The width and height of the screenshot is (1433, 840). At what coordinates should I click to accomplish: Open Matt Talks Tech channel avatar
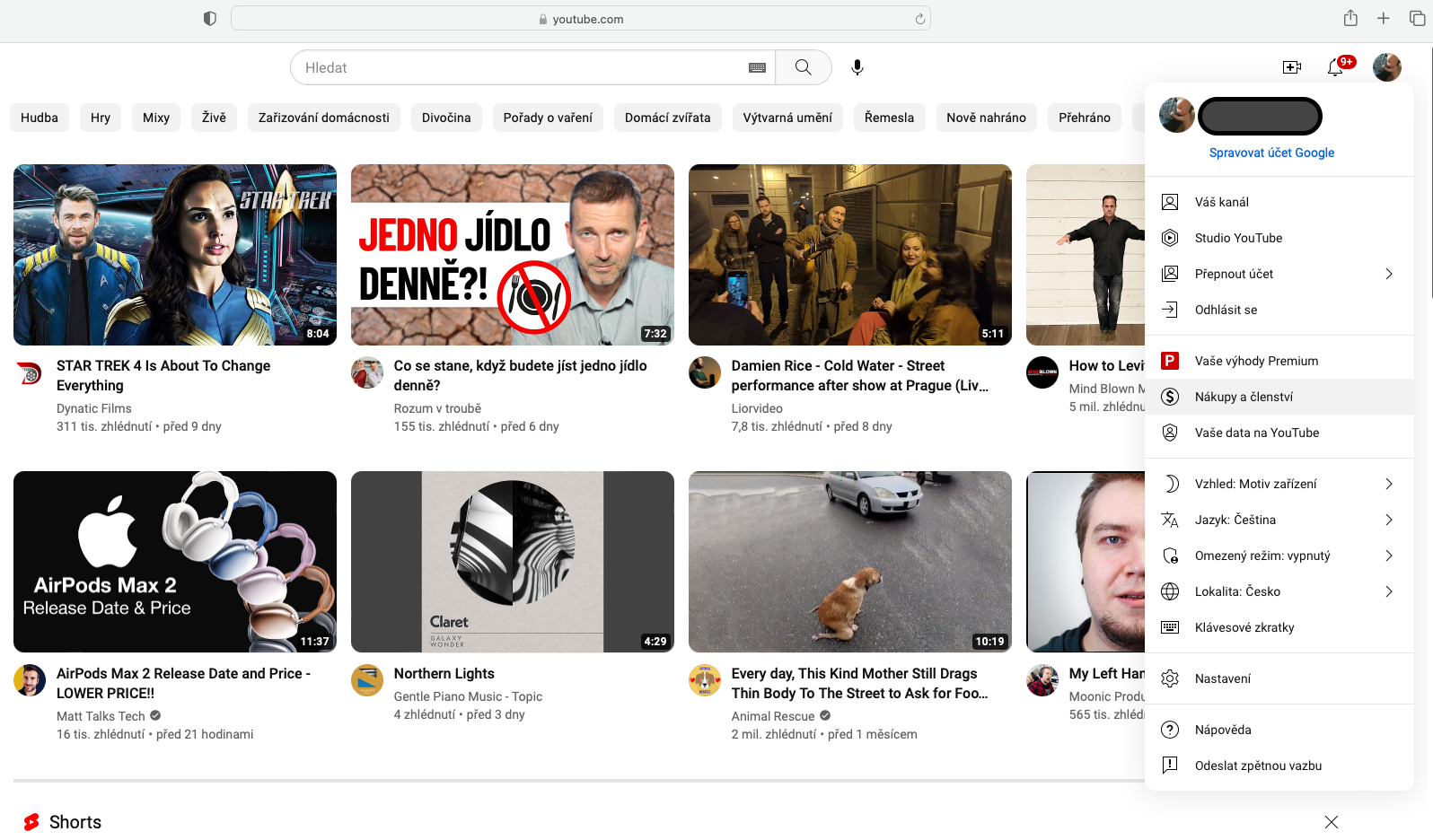point(30,680)
